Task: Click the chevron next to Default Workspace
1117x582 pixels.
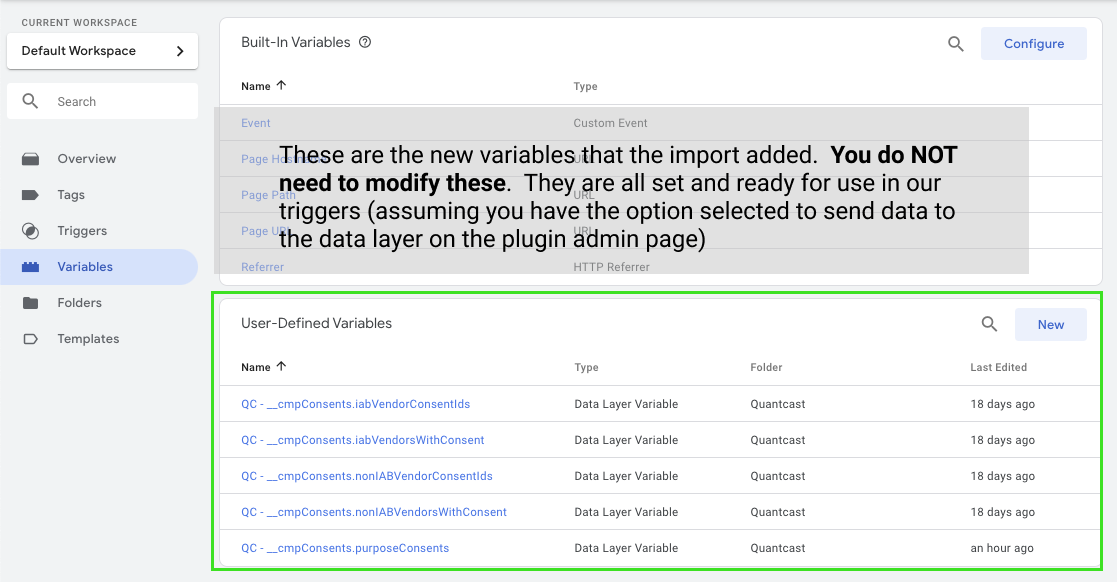Action: (180, 51)
